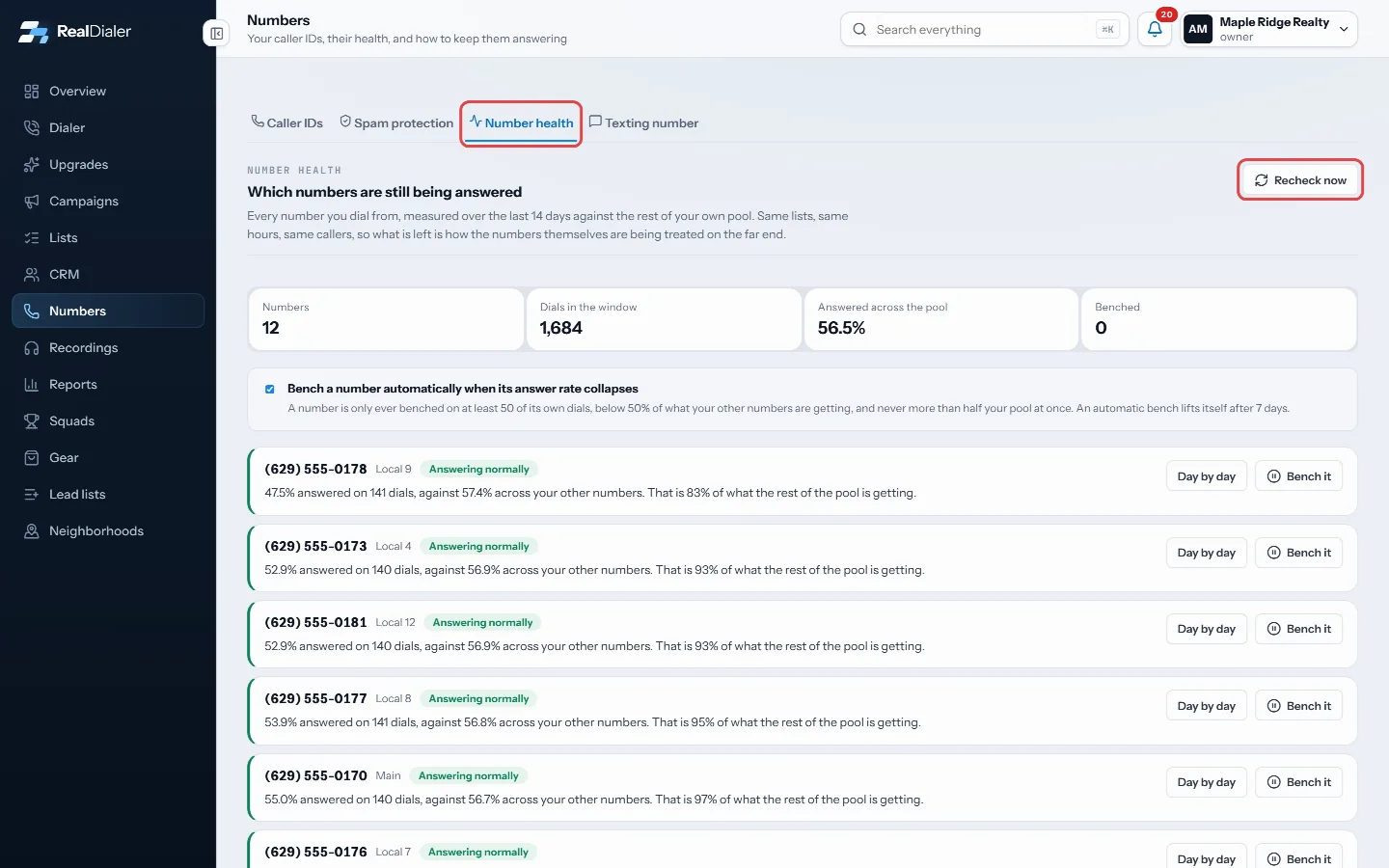
Task: Collapse the sidebar with the panel icon
Action: point(217,34)
